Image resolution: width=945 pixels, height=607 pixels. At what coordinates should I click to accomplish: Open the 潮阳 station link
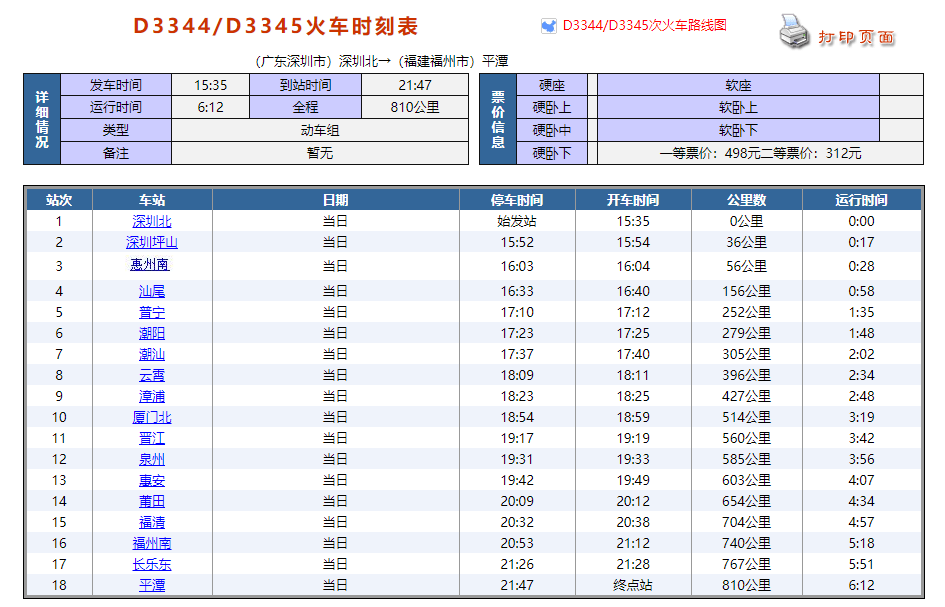[152, 333]
